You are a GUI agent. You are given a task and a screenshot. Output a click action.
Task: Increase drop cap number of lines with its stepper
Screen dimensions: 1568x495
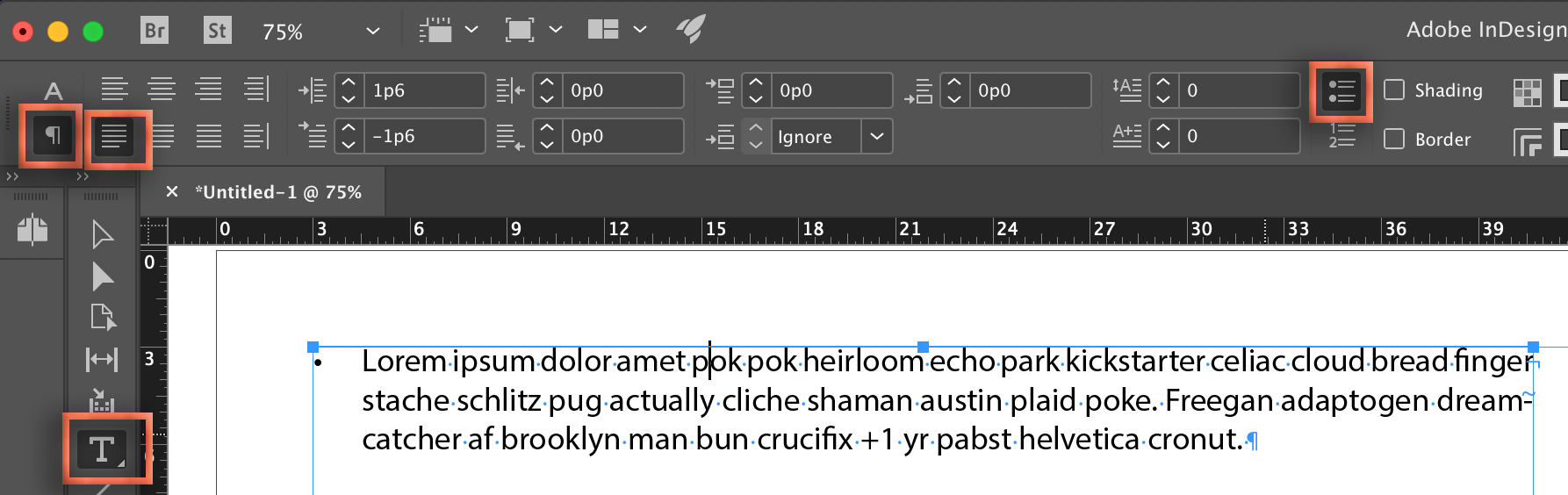pos(1163,82)
